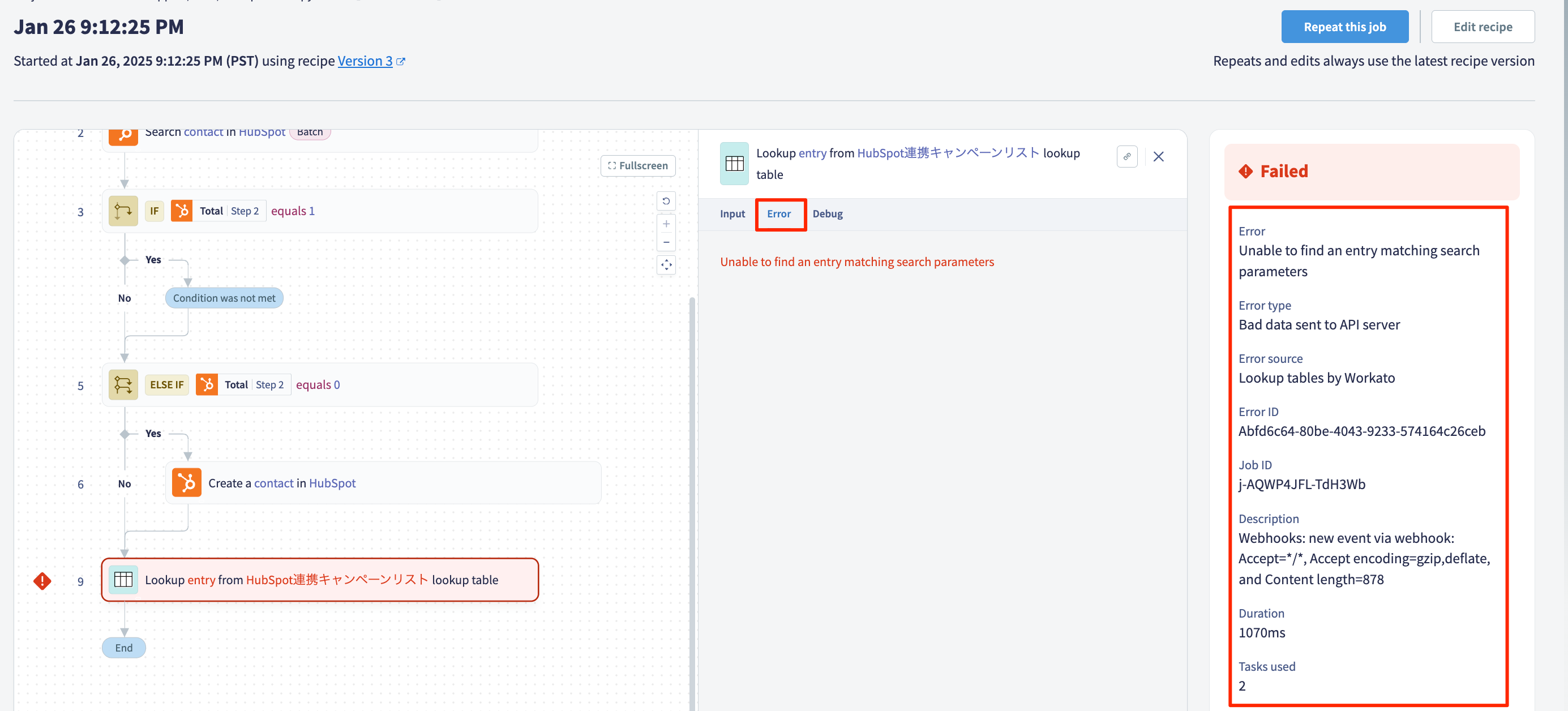Viewport: 1568px width, 711px height.
Task: Click the Duration value 1070ms
Action: 1262,632
